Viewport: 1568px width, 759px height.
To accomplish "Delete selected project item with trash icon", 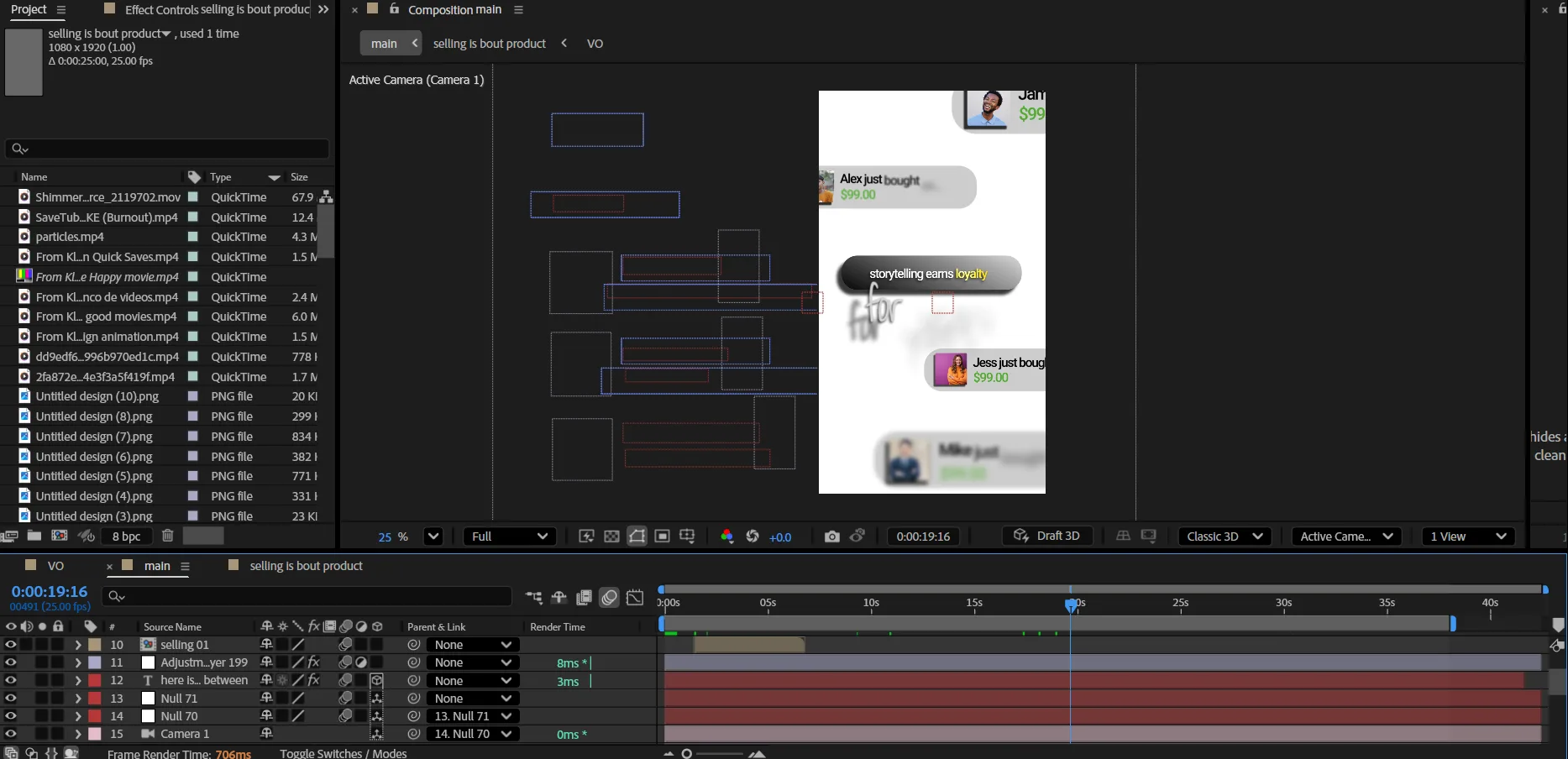I will coord(168,536).
